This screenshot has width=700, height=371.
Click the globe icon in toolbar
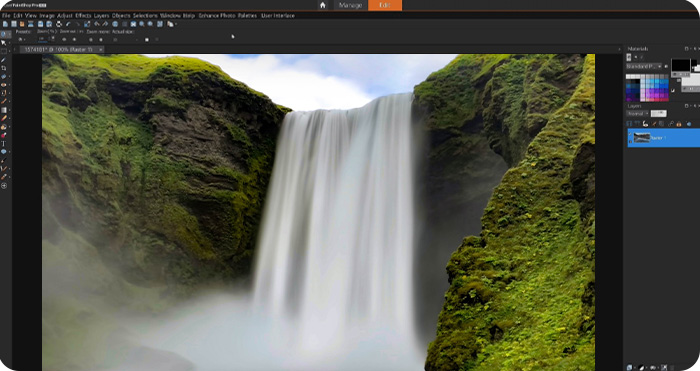pos(115,24)
